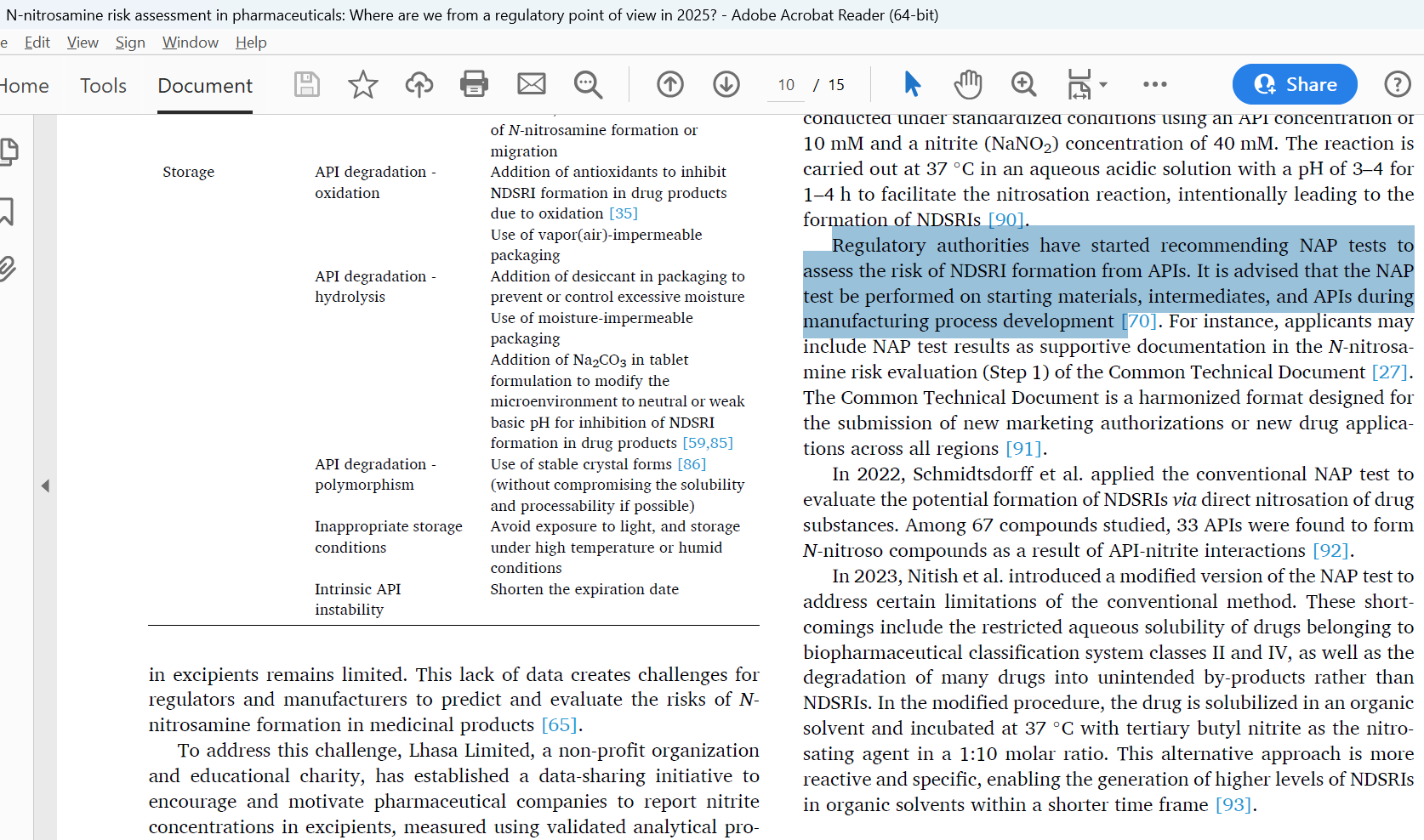
Task: Go to previous page arrow
Action: 670,84
